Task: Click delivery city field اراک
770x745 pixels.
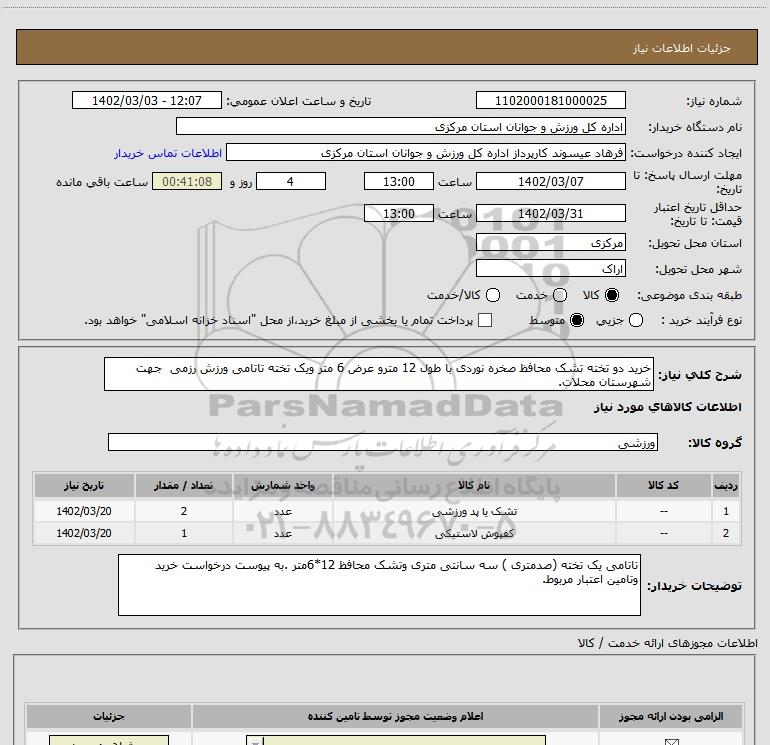Action: click(x=550, y=269)
